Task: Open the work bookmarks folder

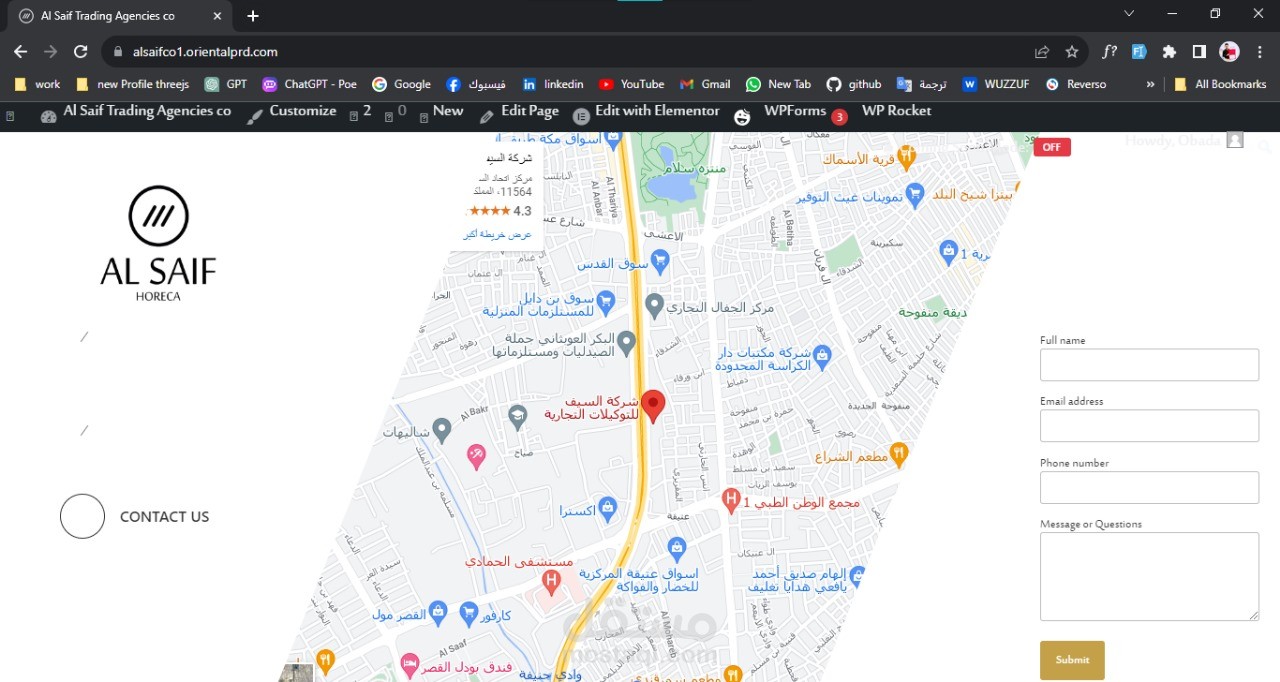Action: pos(38,84)
